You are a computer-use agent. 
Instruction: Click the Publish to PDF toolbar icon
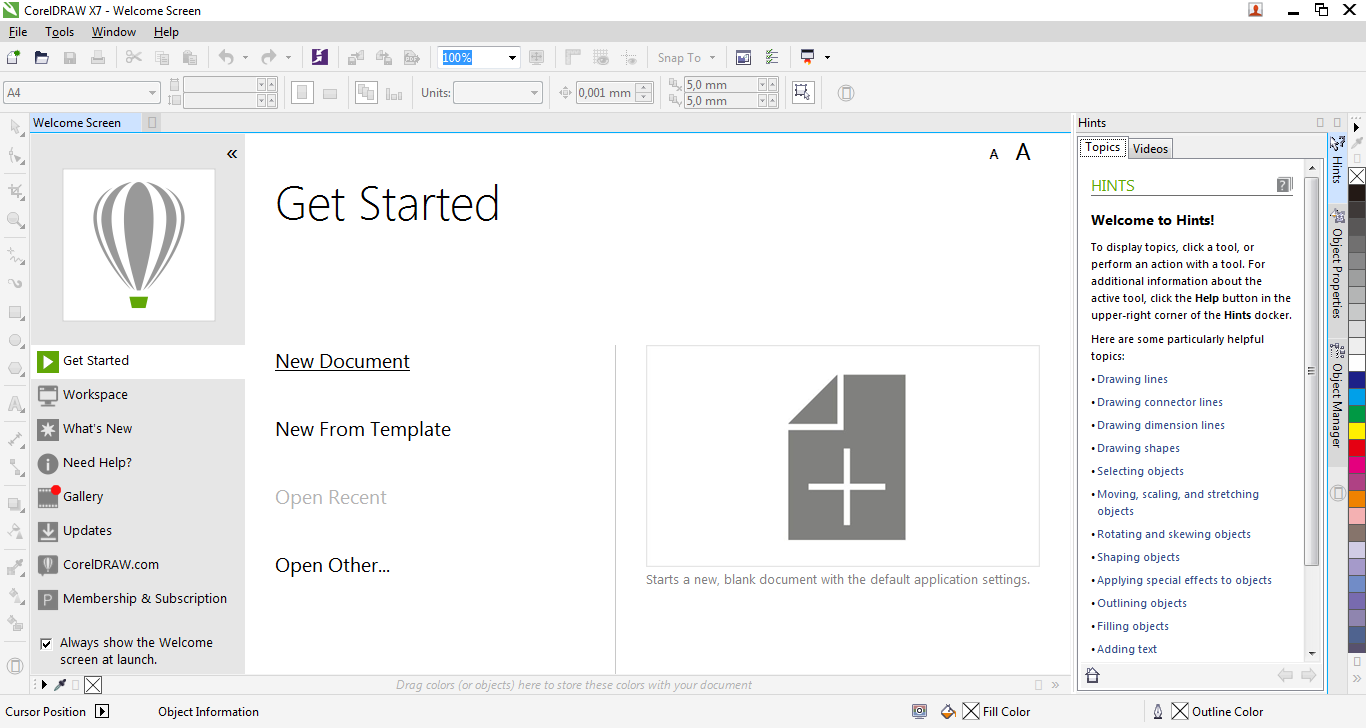coord(412,57)
